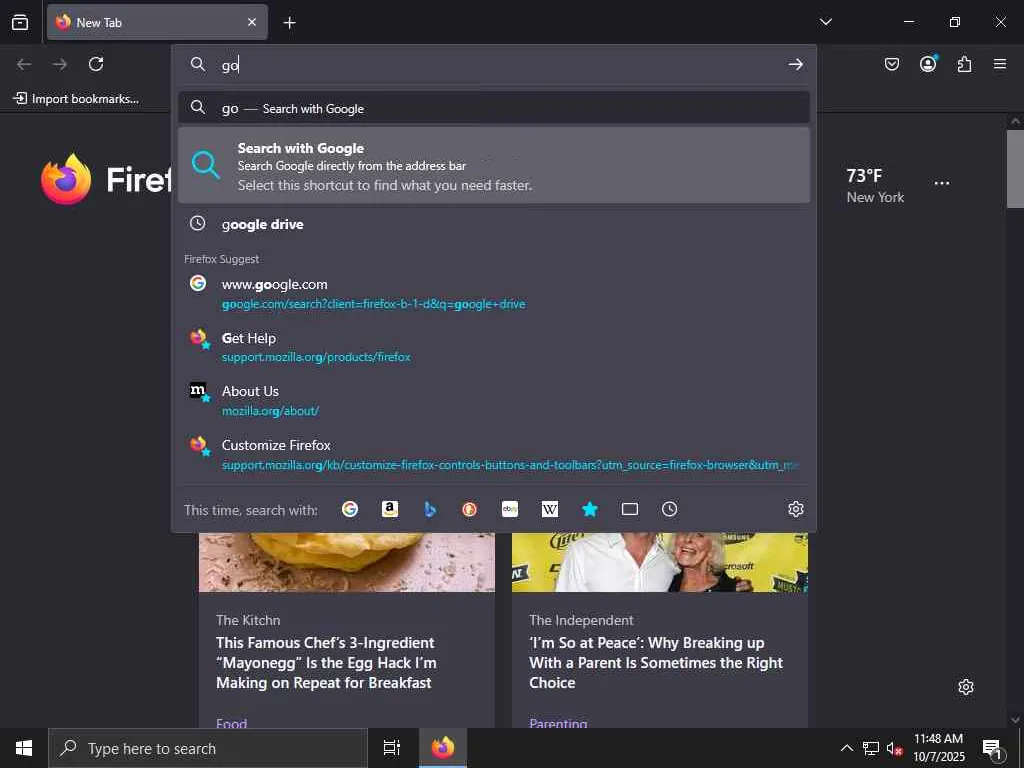Open Save to Pocket icon

click(x=891, y=64)
